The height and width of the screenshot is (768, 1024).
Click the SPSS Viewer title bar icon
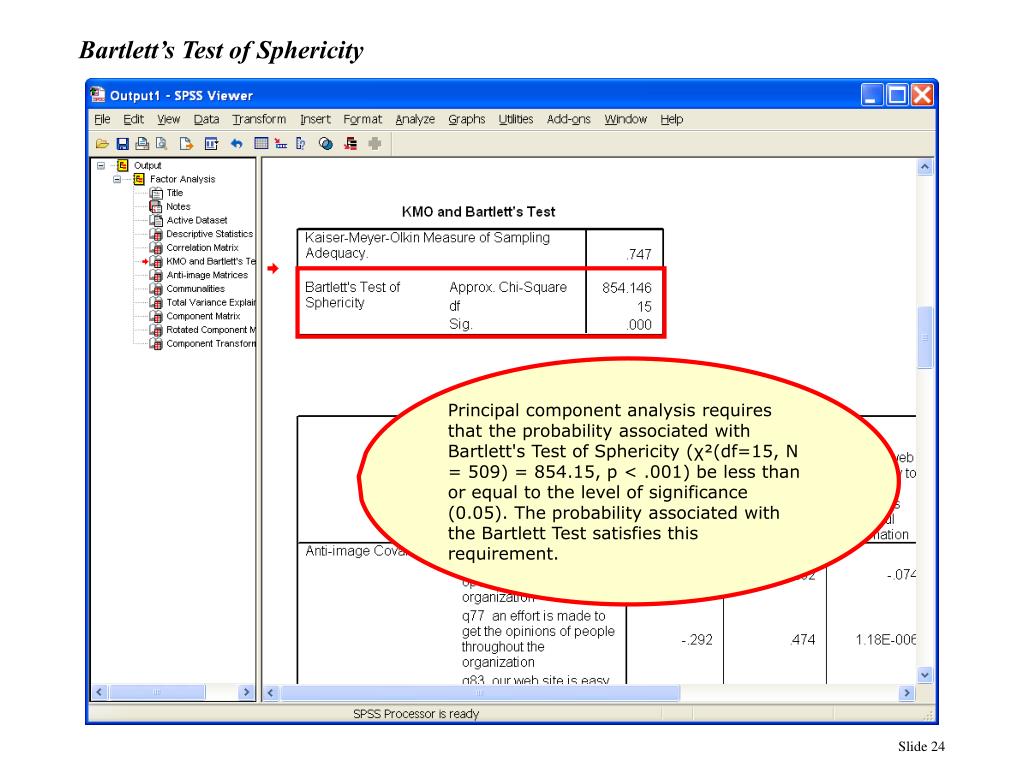click(98, 95)
